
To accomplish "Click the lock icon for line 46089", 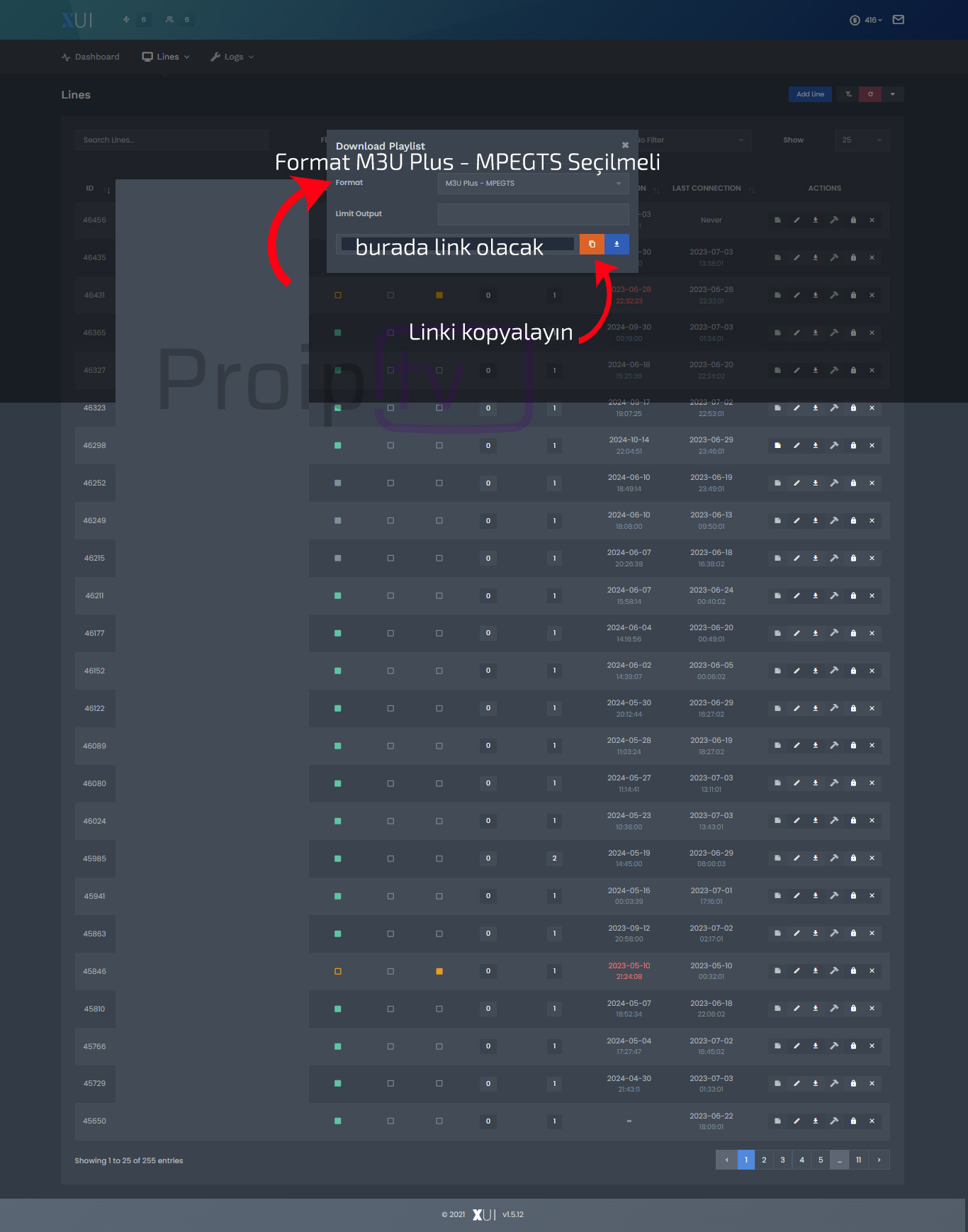I will click(x=853, y=746).
